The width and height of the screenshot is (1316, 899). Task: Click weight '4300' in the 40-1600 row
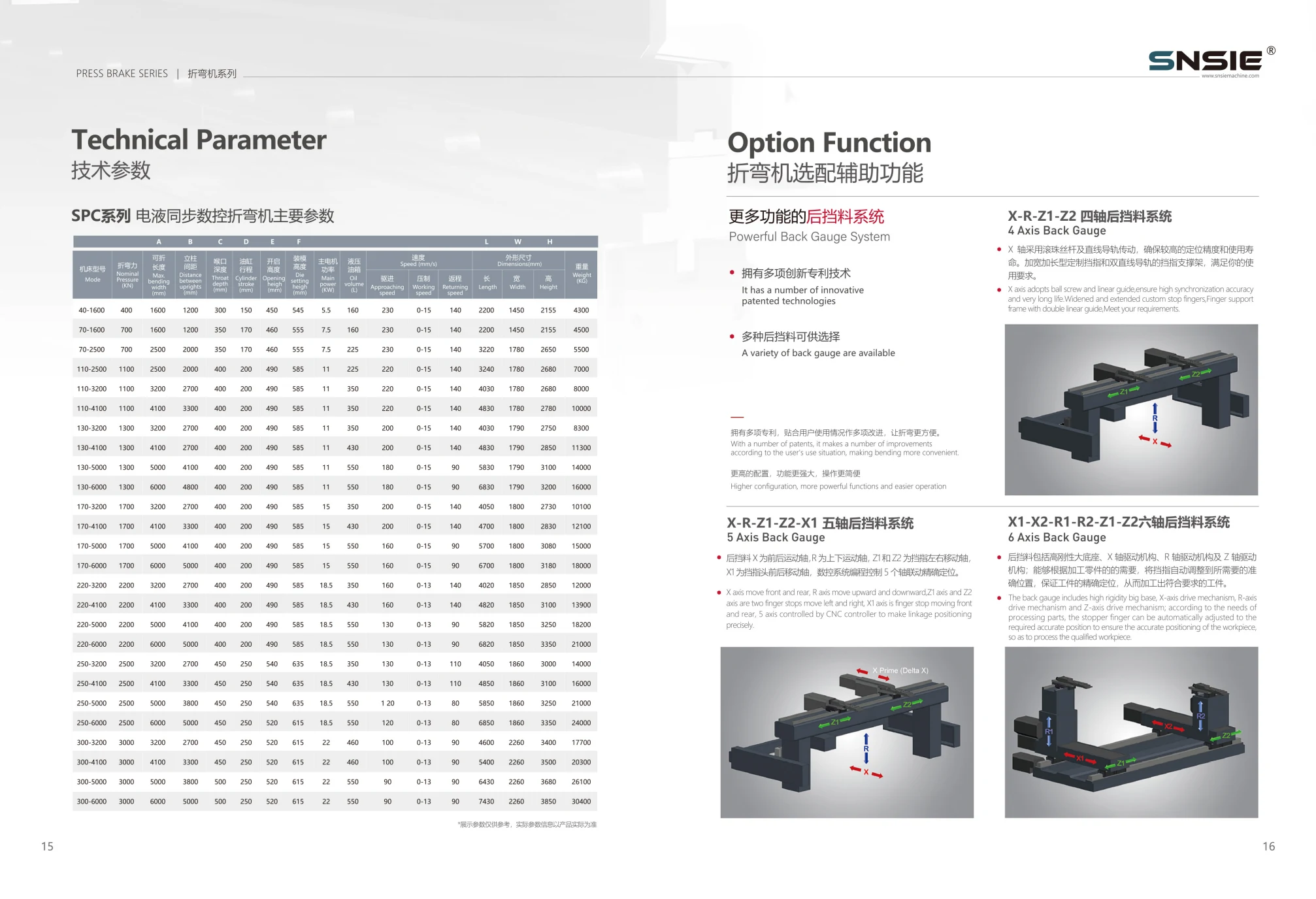(581, 310)
